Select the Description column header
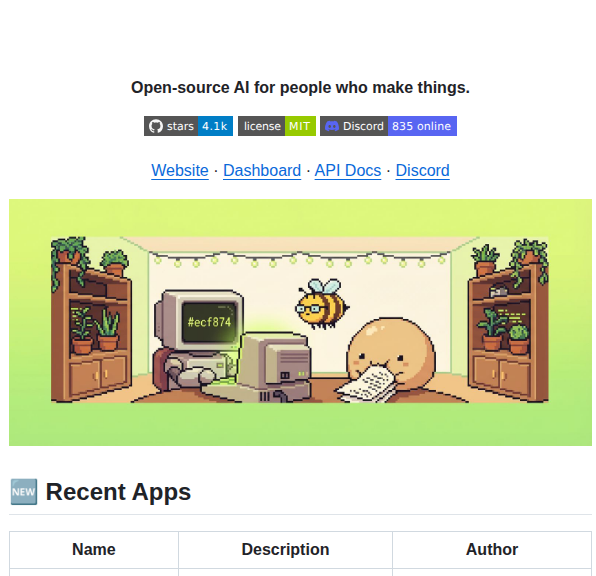This screenshot has width=596, height=576. pyautogui.click(x=285, y=549)
